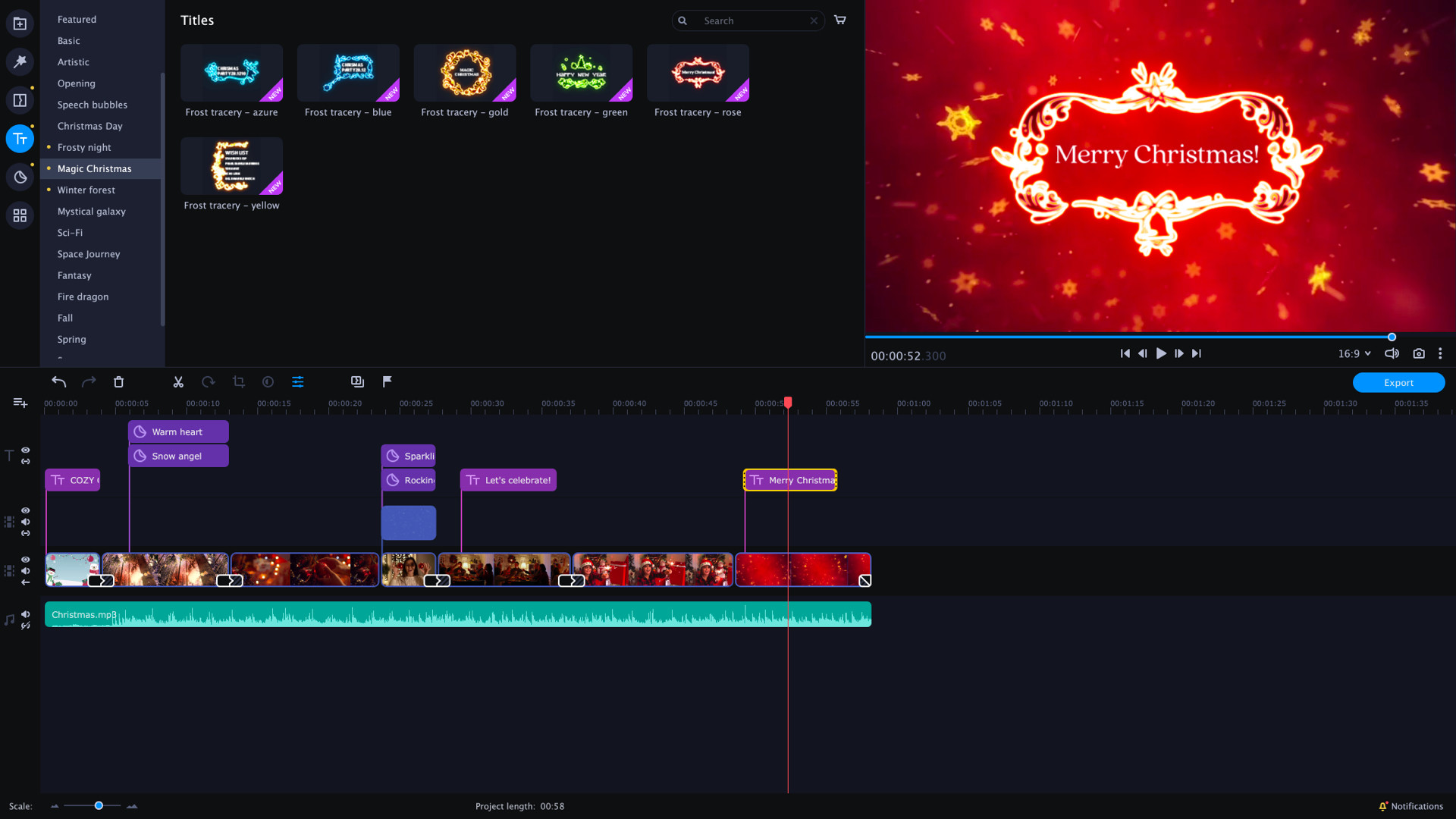1456x819 pixels.
Task: Mute the Christmas.mp3 audio track
Action: coord(25,615)
